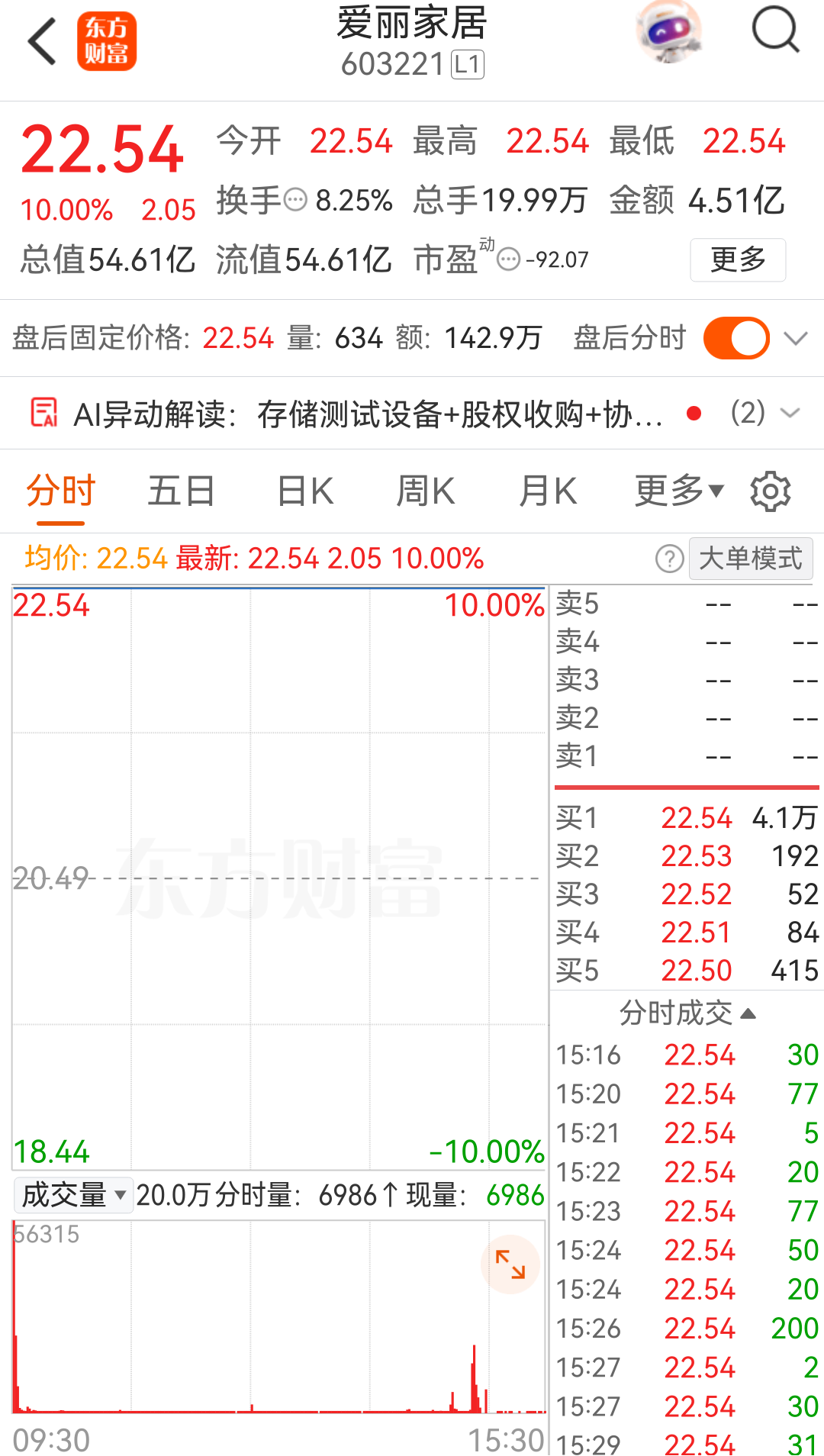Tap the back arrow icon
Screen dimensions: 824x1456
click(x=43, y=41)
